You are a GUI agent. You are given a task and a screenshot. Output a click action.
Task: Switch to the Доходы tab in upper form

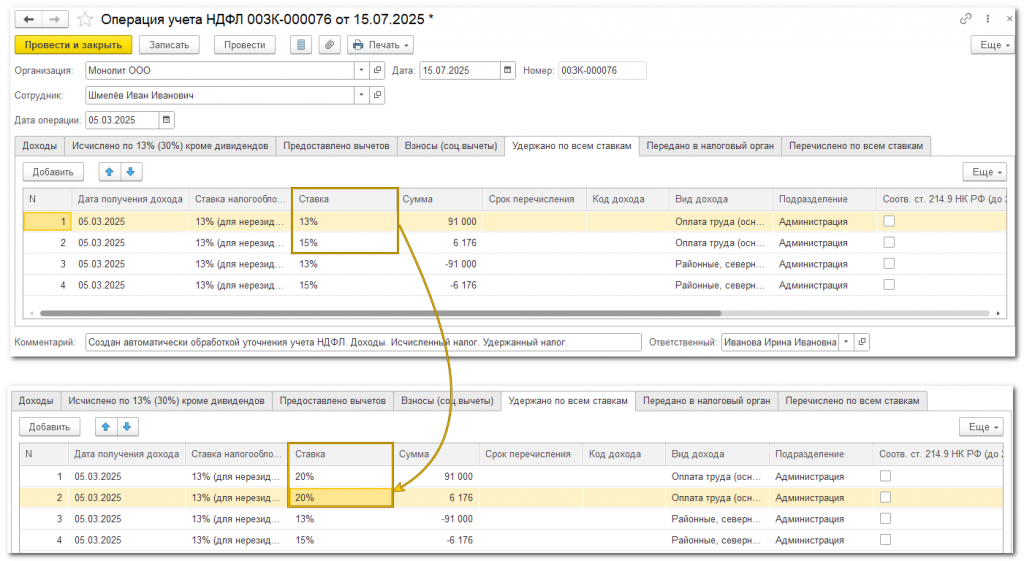pyautogui.click(x=39, y=146)
